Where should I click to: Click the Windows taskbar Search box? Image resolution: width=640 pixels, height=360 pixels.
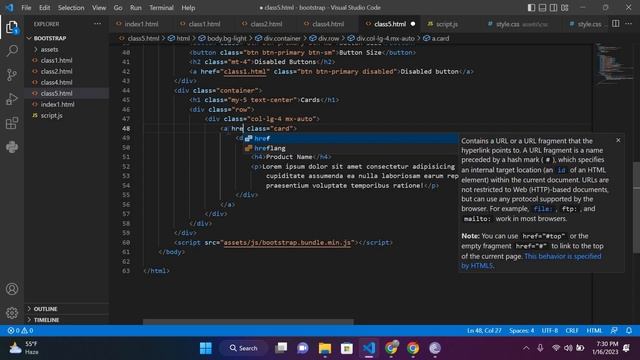243,348
